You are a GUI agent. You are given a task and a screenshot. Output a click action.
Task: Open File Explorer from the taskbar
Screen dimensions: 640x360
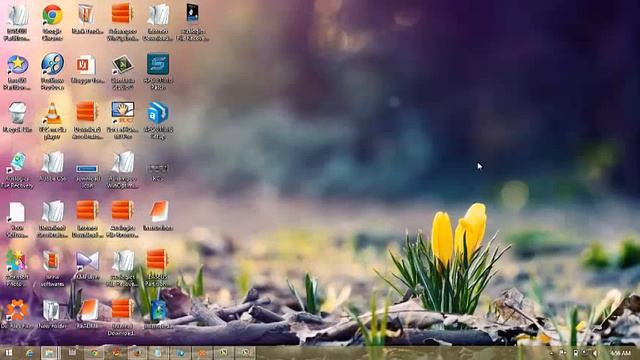(50, 353)
